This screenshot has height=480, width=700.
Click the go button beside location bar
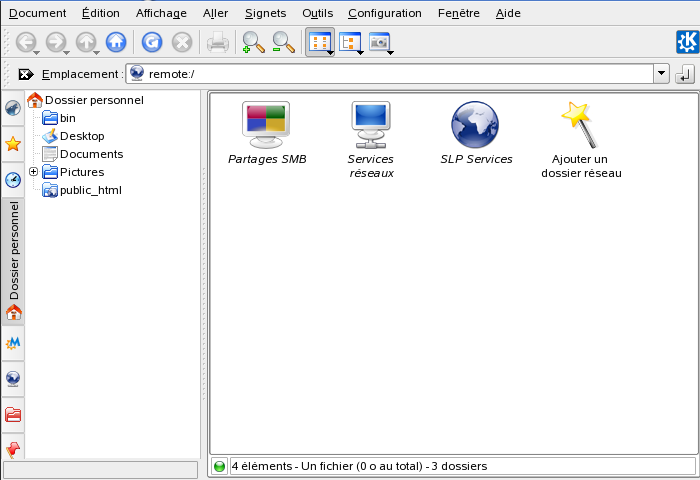coord(685,74)
